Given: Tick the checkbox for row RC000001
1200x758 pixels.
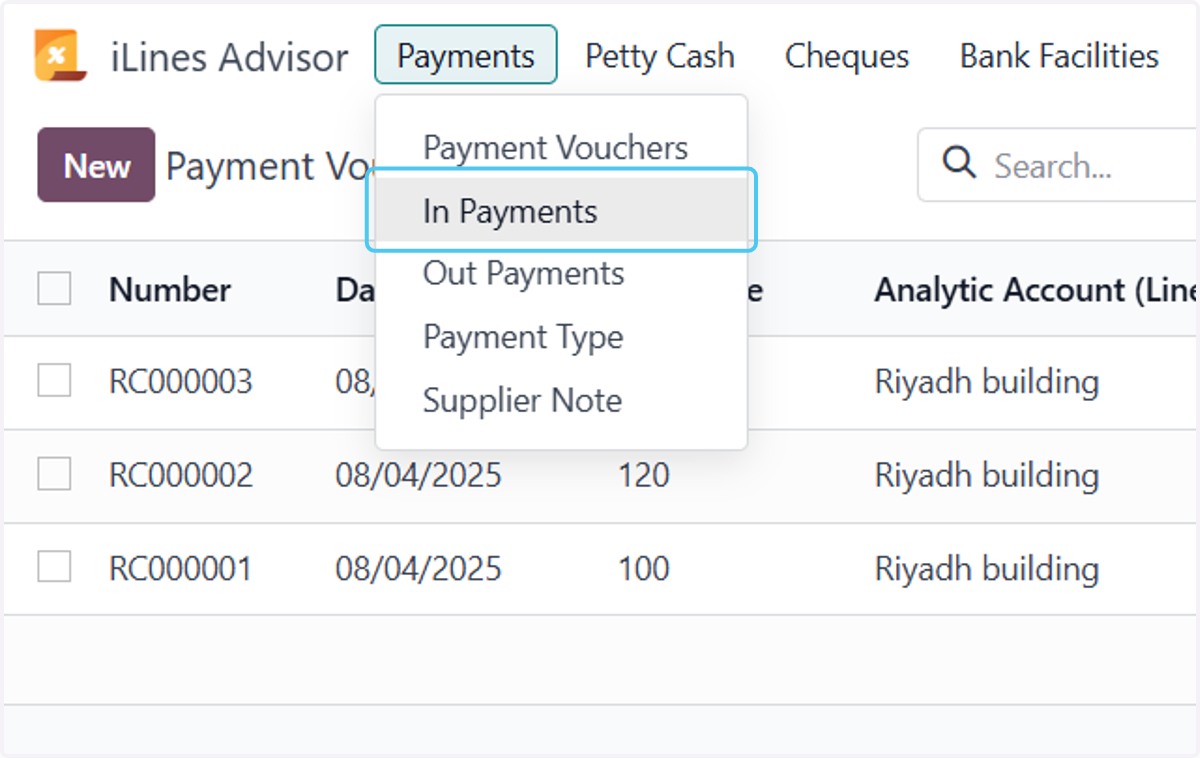Looking at the screenshot, I should pos(54,567).
